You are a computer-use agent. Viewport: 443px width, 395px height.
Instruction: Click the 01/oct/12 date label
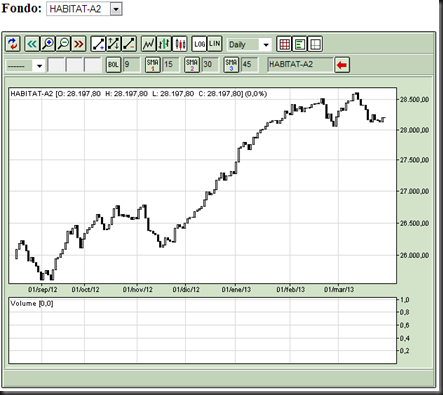(85, 289)
